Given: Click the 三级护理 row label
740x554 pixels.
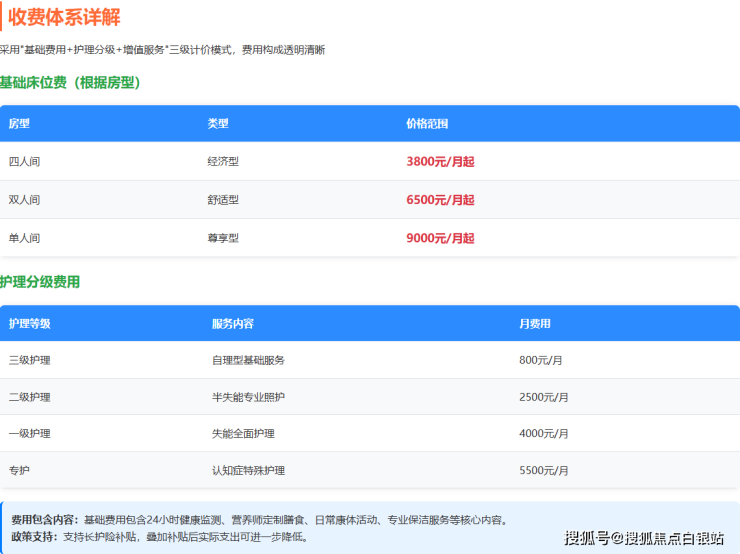Looking at the screenshot, I should coord(29,360).
